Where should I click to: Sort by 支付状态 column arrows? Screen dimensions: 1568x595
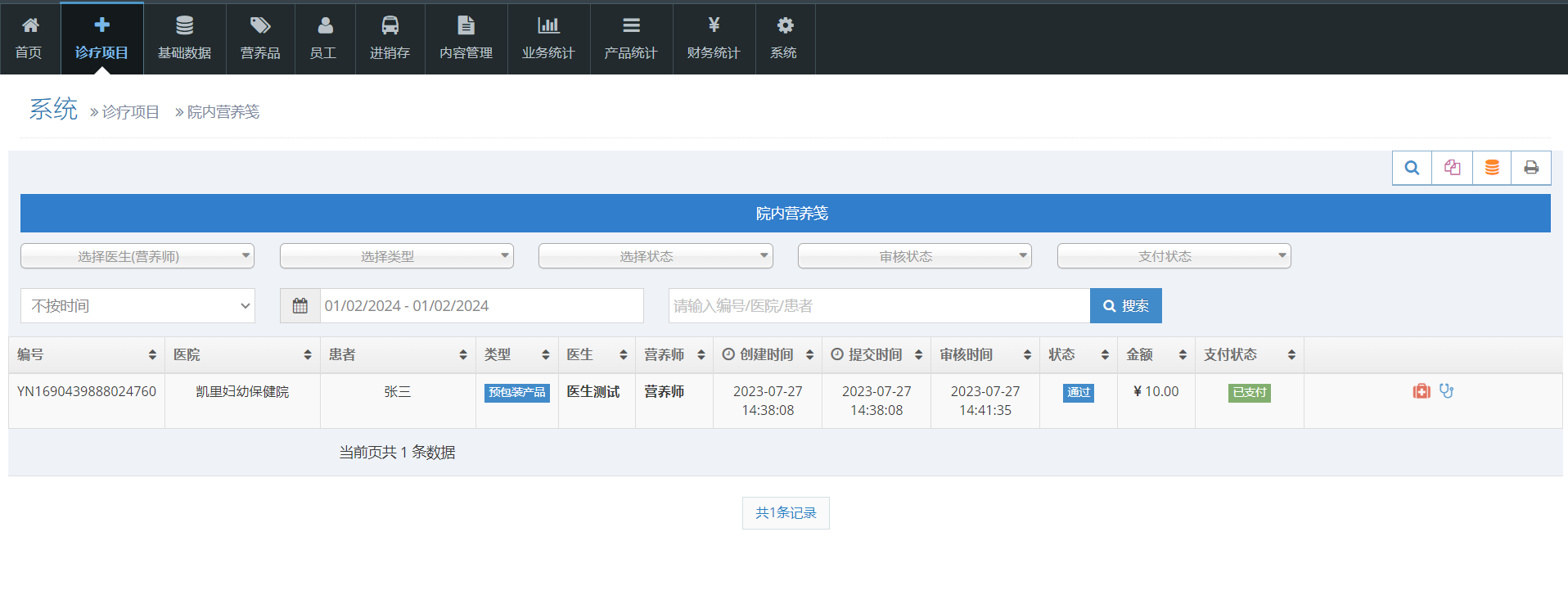(1292, 354)
